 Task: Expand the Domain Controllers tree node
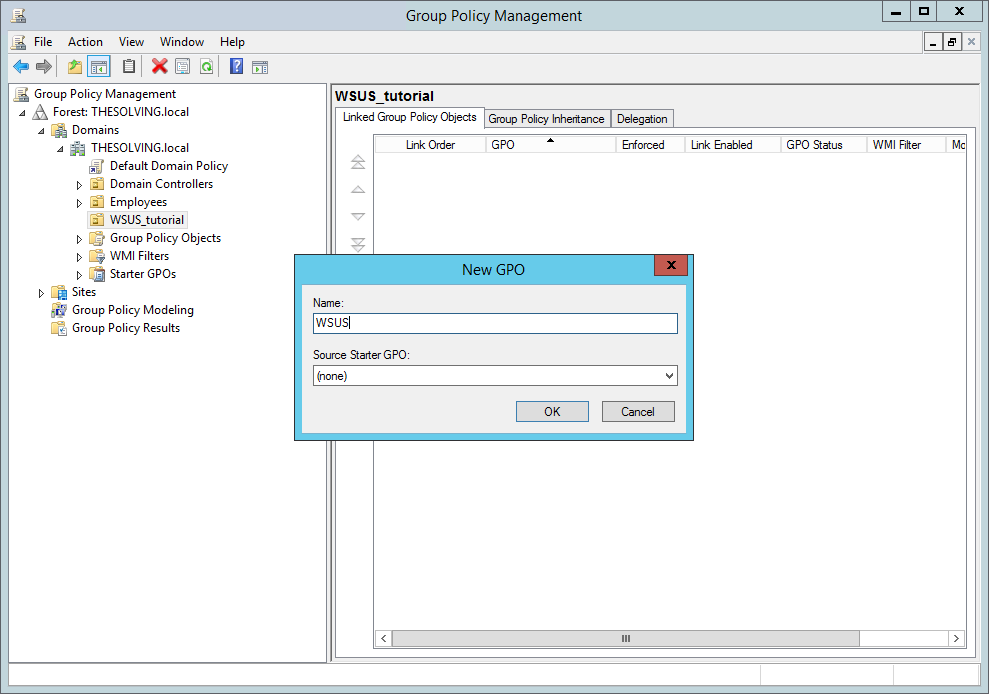[x=79, y=185]
